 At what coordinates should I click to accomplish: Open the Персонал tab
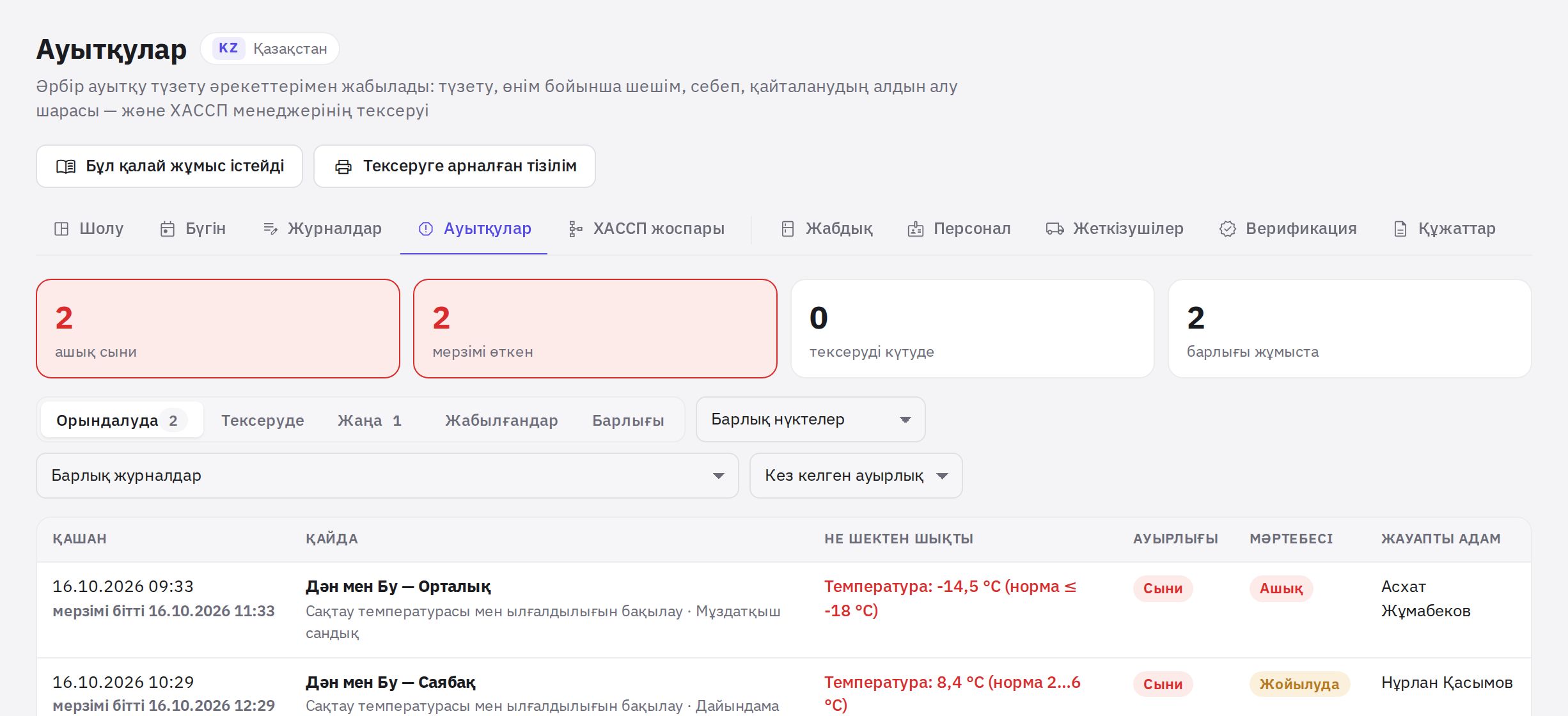(x=959, y=229)
